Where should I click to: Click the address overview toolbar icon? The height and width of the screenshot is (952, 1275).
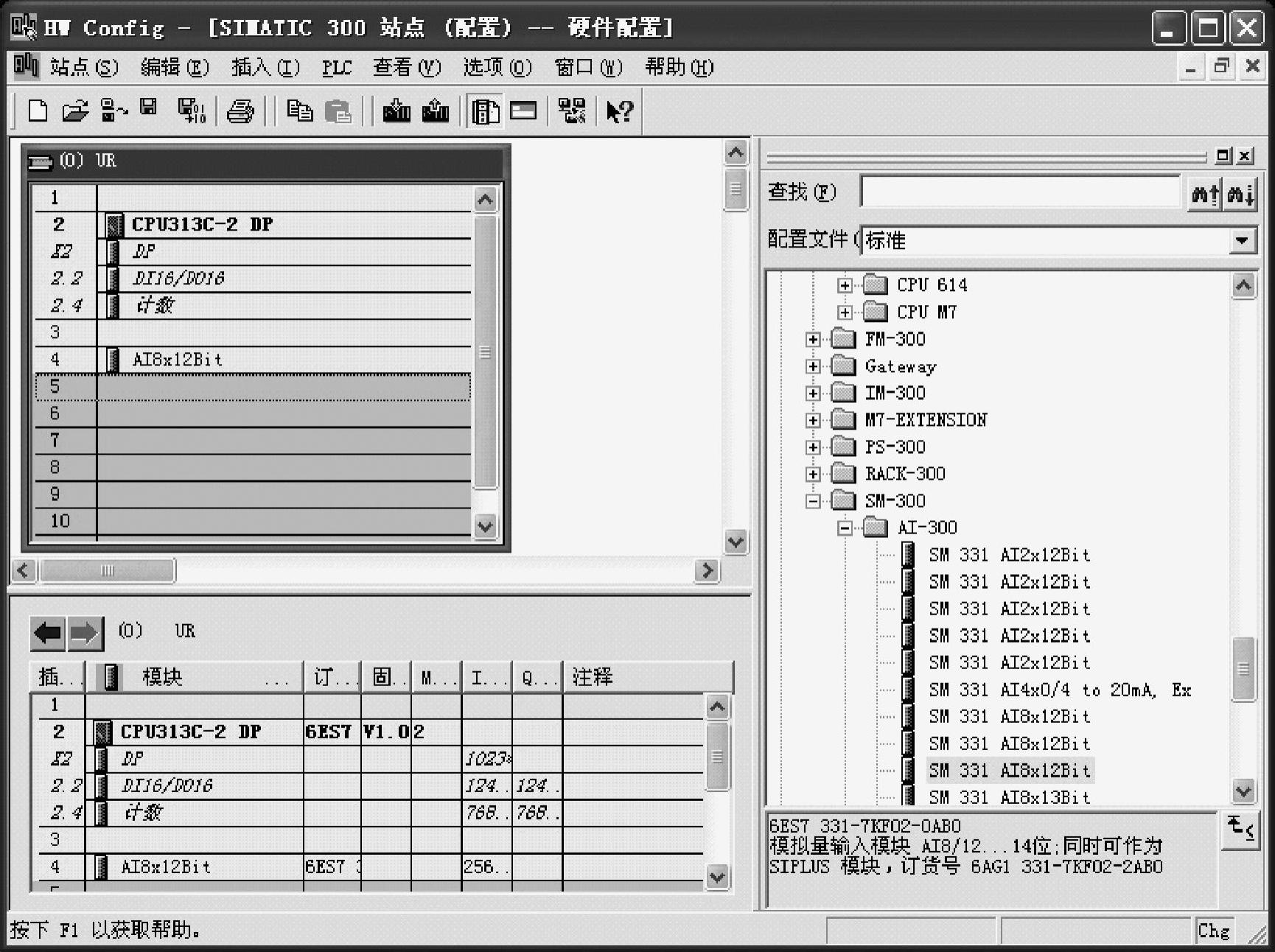(x=524, y=111)
